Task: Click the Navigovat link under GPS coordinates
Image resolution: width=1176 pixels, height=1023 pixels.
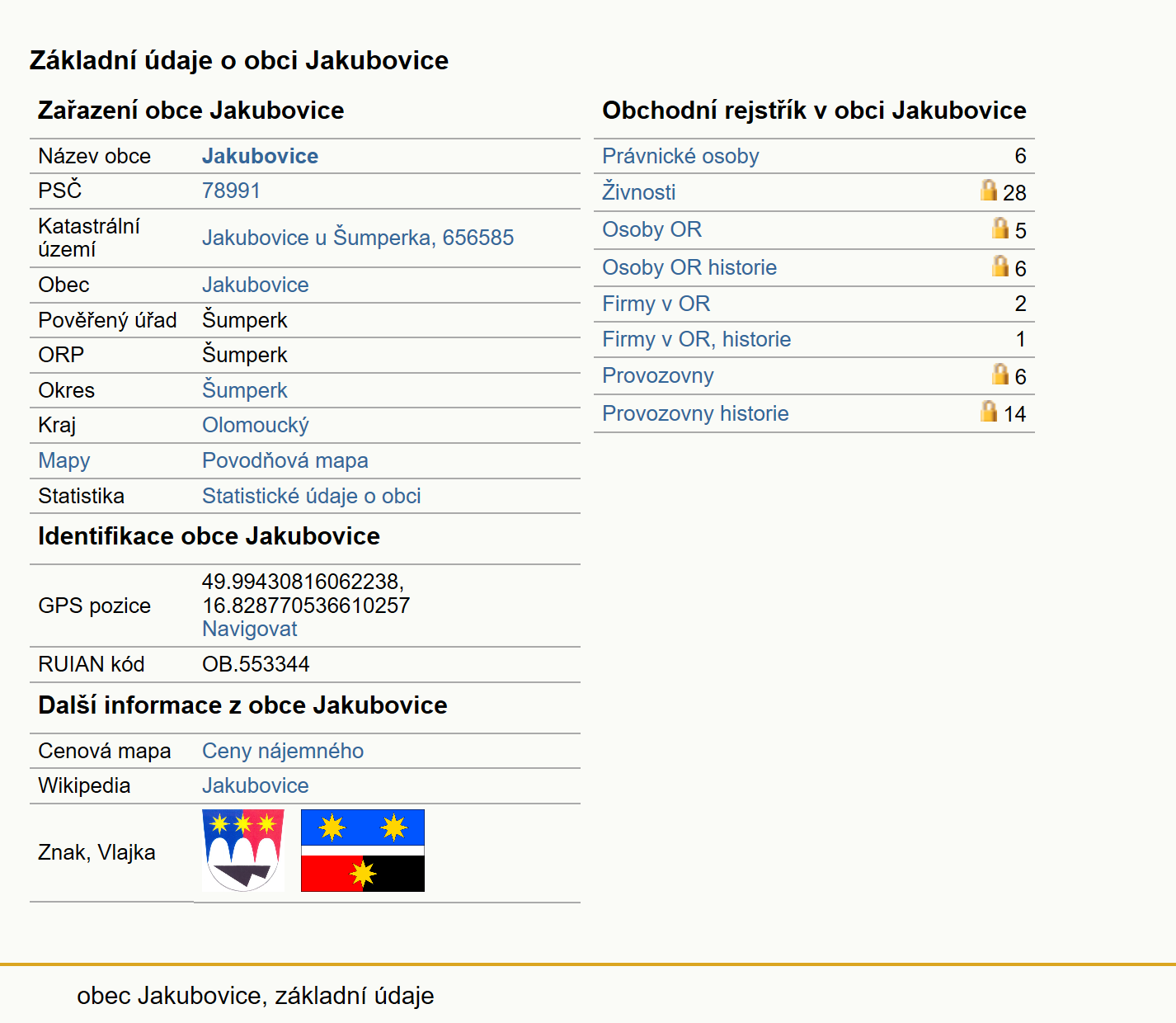Action: (x=250, y=629)
